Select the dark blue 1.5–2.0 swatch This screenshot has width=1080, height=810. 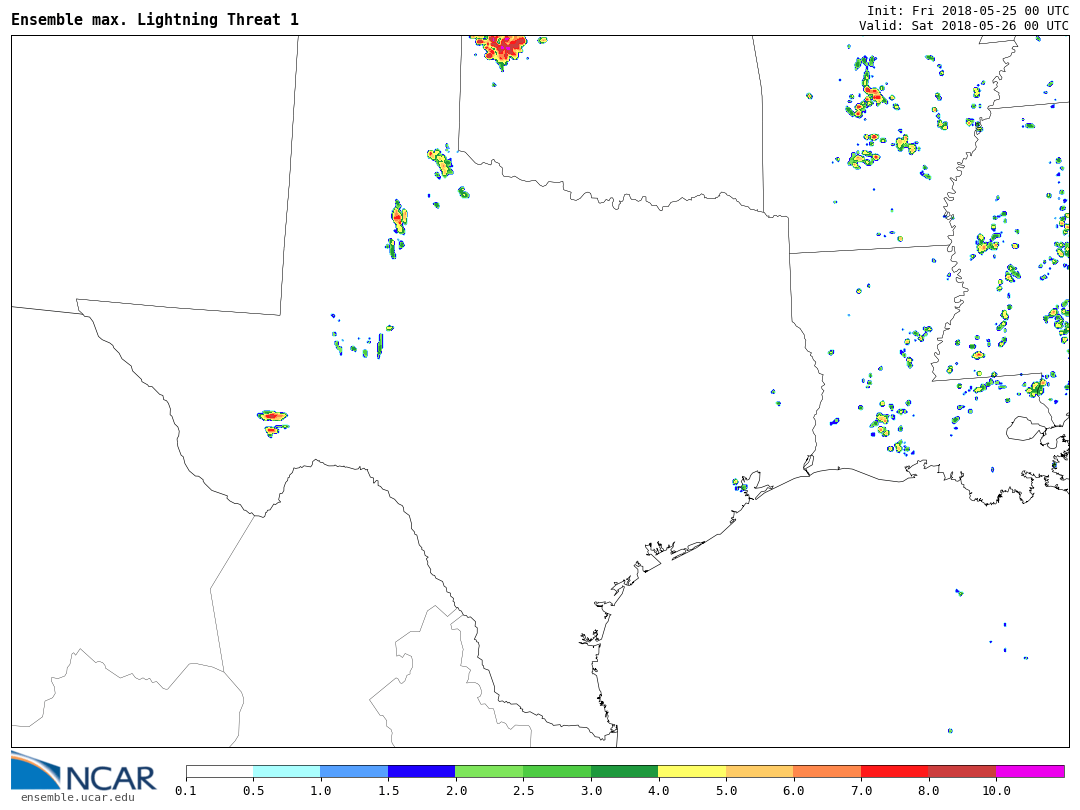(x=421, y=771)
